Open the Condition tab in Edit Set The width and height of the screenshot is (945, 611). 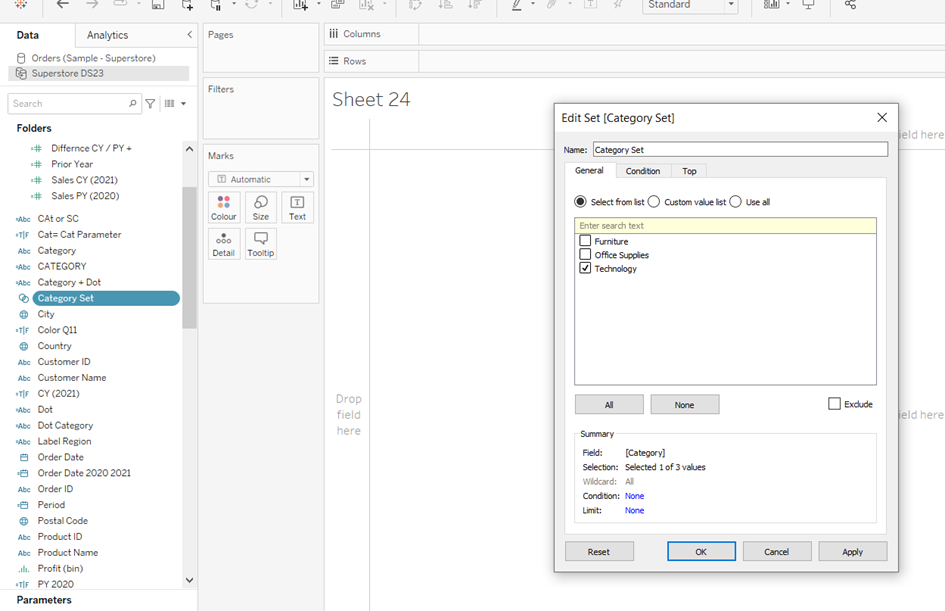pos(642,171)
